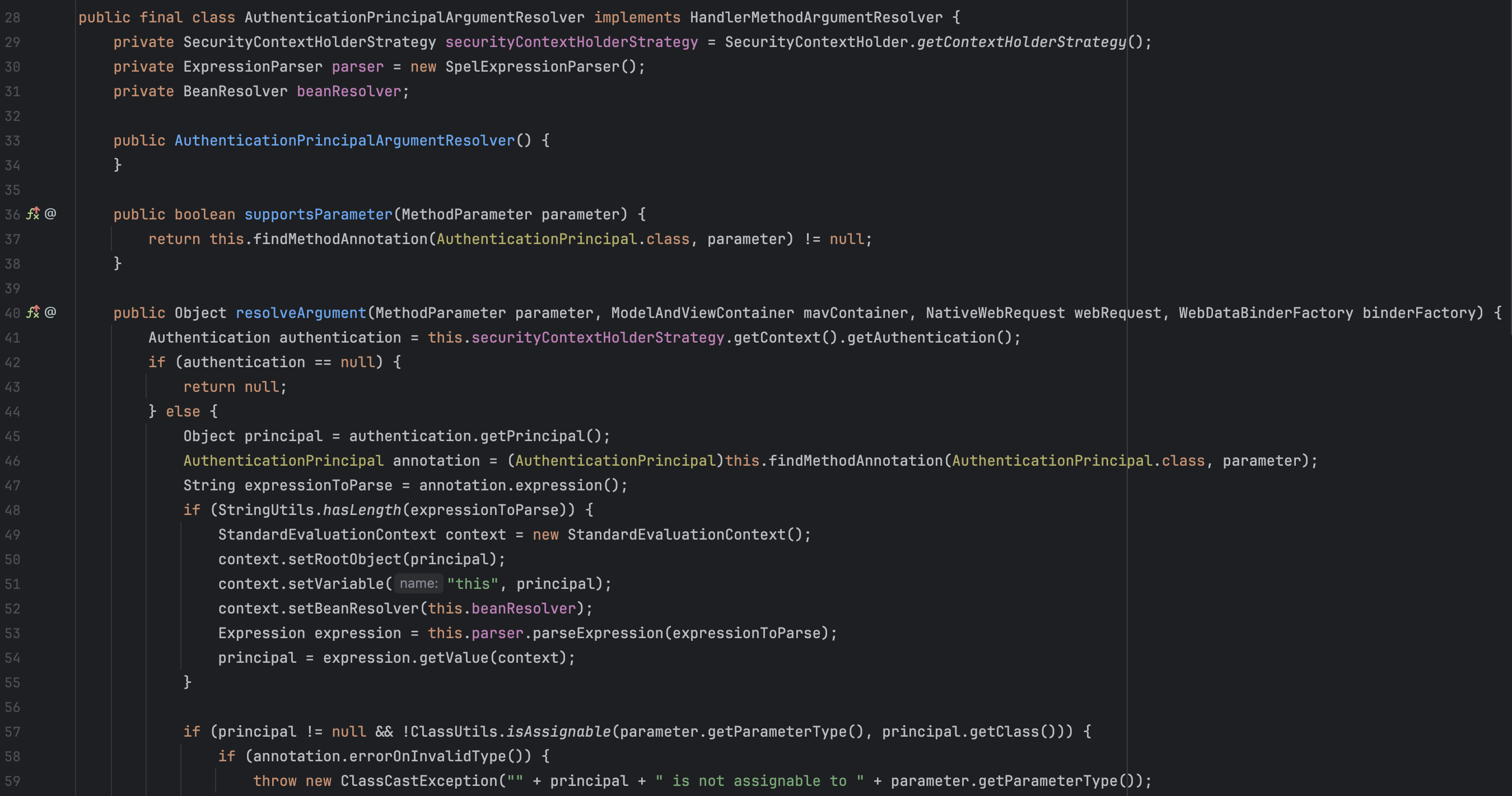The image size is (1512, 796).
Task: Click the hasLength method call on line 48
Action: pyautogui.click(x=362, y=511)
